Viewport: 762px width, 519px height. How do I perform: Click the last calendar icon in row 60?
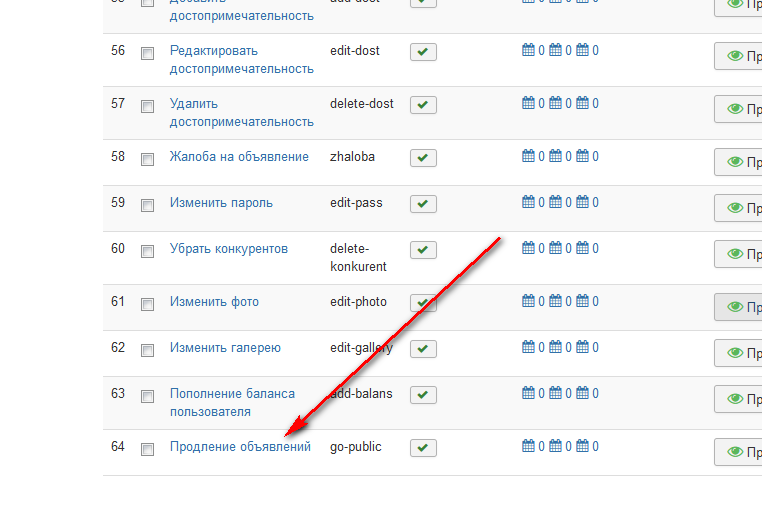pyautogui.click(x=582, y=248)
